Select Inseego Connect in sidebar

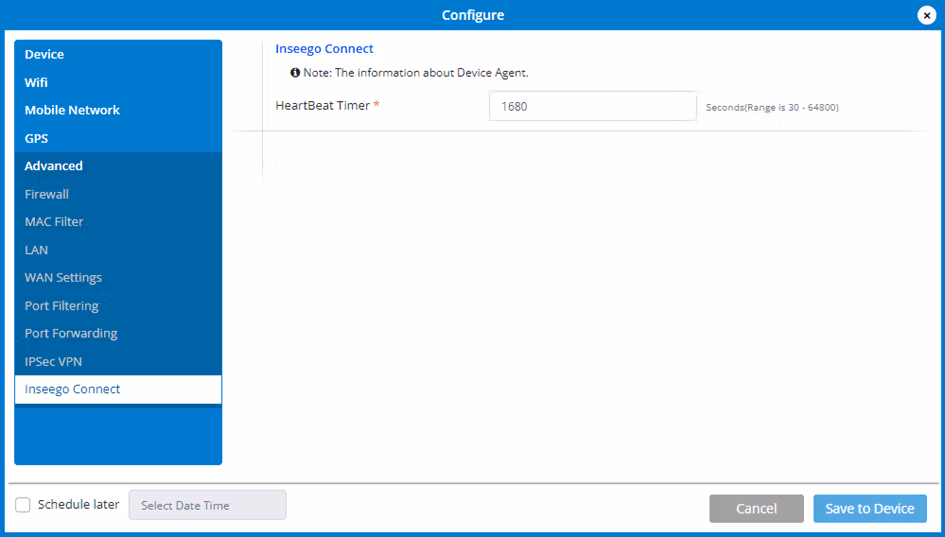[118, 389]
